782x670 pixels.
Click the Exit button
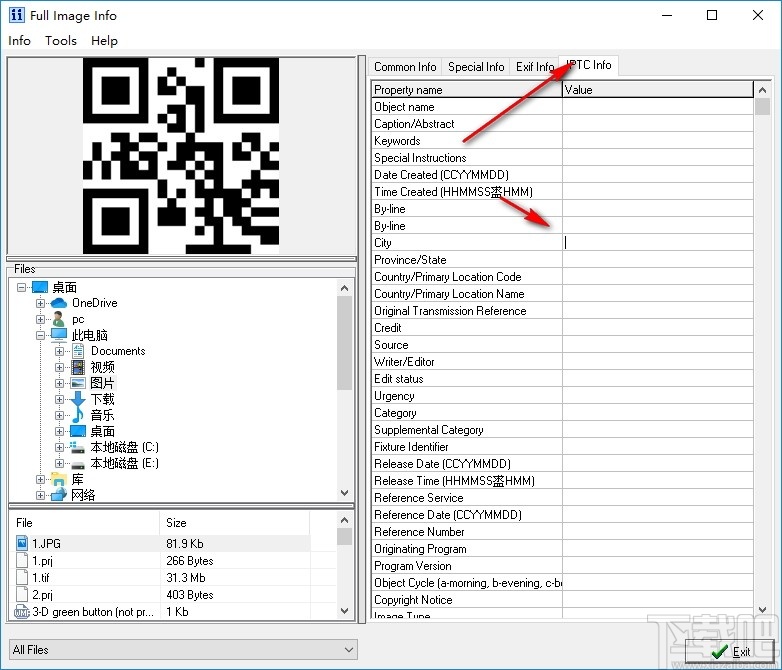point(731,652)
